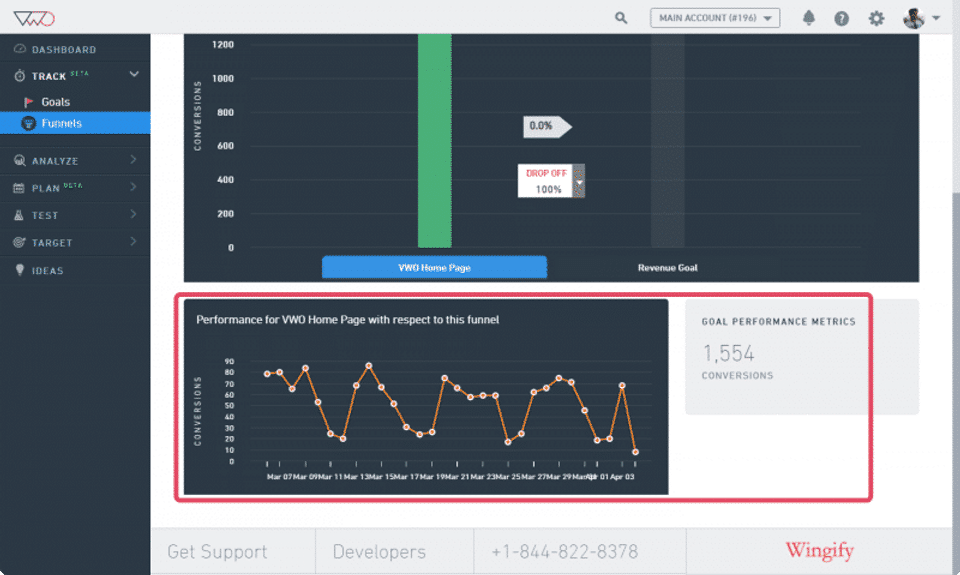
Task: Click the Track stopwatch icon
Action: (x=20, y=75)
